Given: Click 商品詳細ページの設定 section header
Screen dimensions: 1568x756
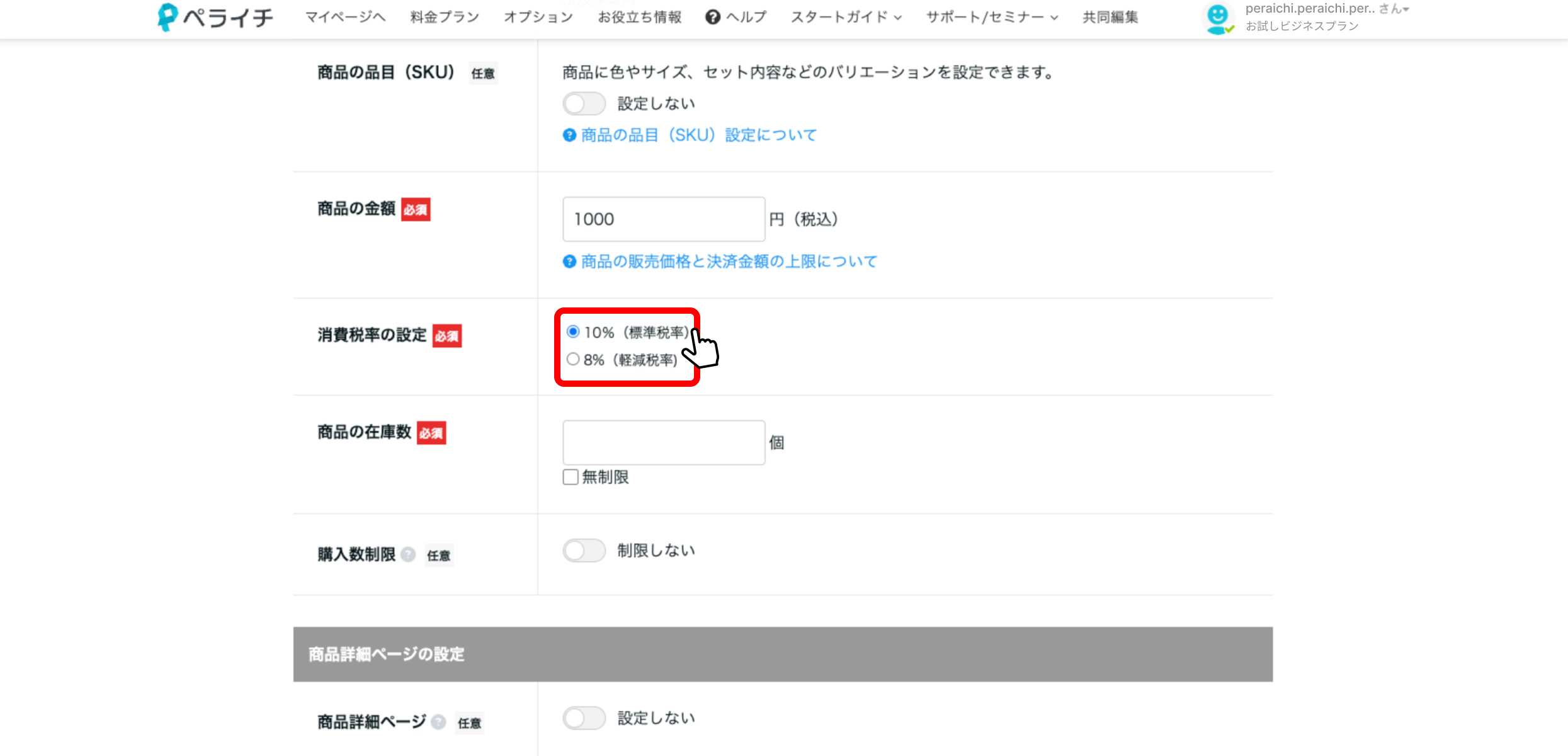Looking at the screenshot, I should click(x=783, y=654).
